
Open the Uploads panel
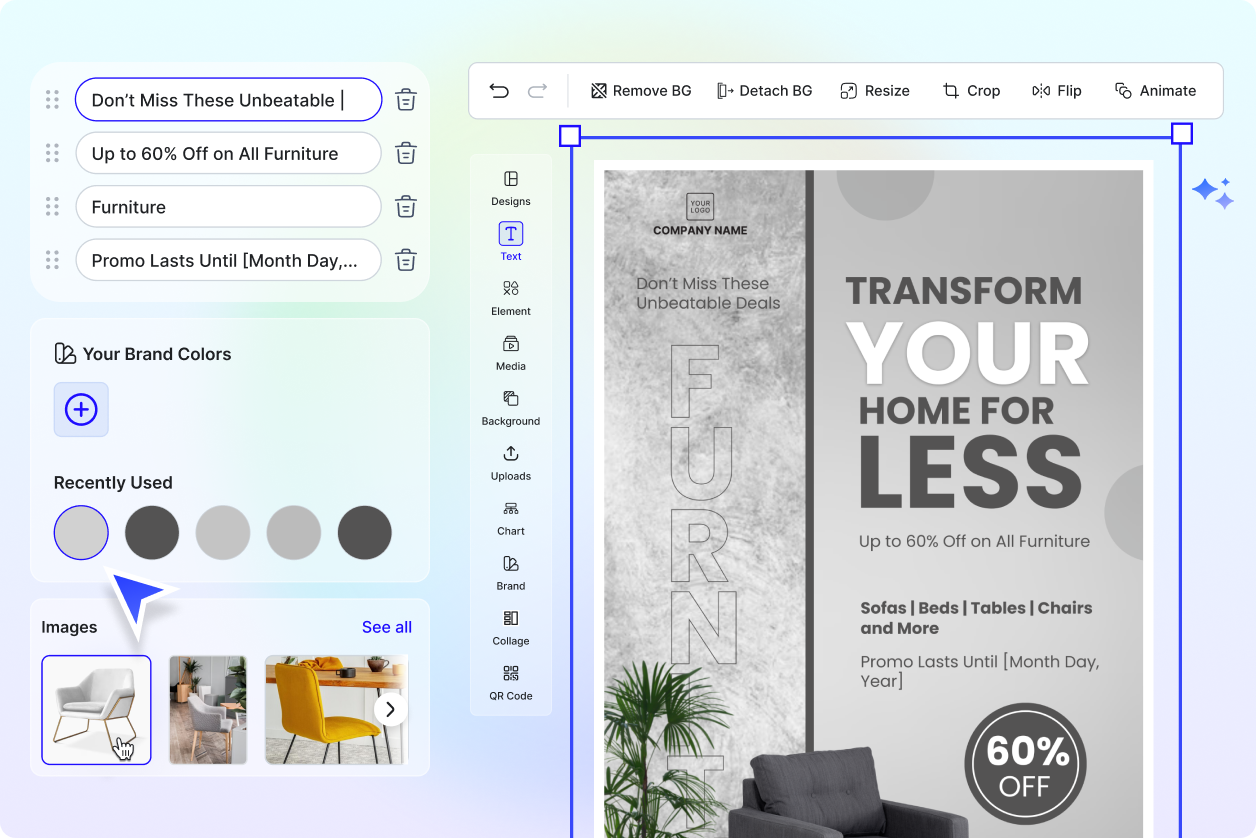pyautogui.click(x=510, y=462)
